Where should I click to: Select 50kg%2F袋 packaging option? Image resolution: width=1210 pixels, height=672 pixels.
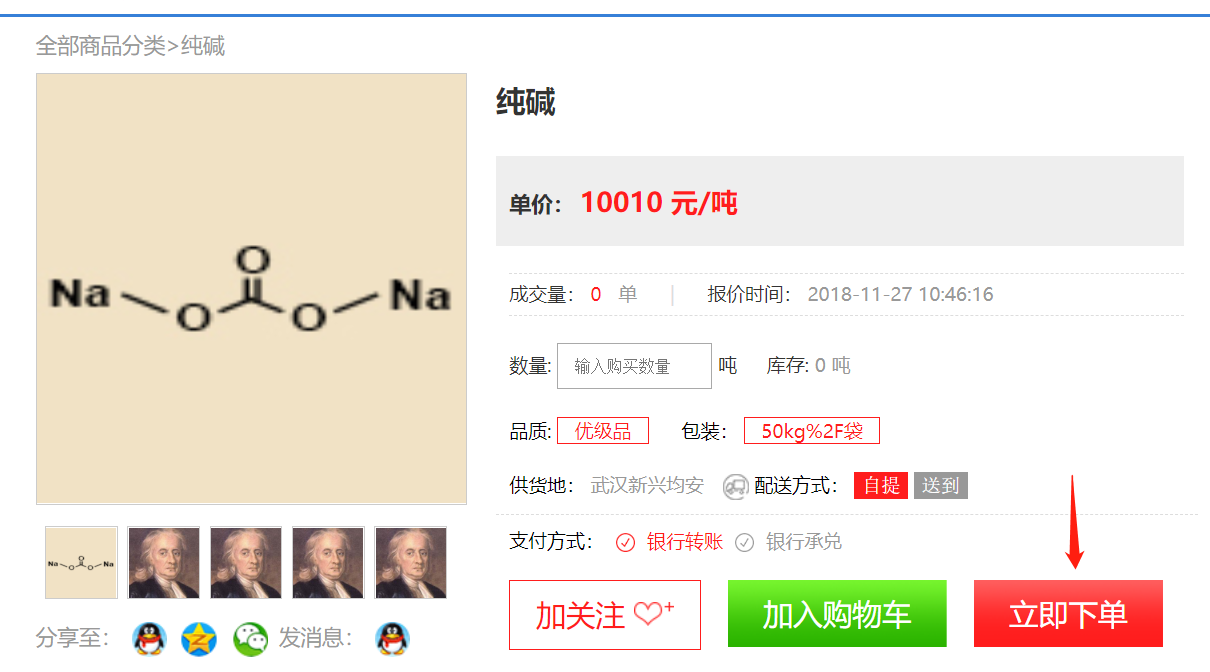[811, 431]
